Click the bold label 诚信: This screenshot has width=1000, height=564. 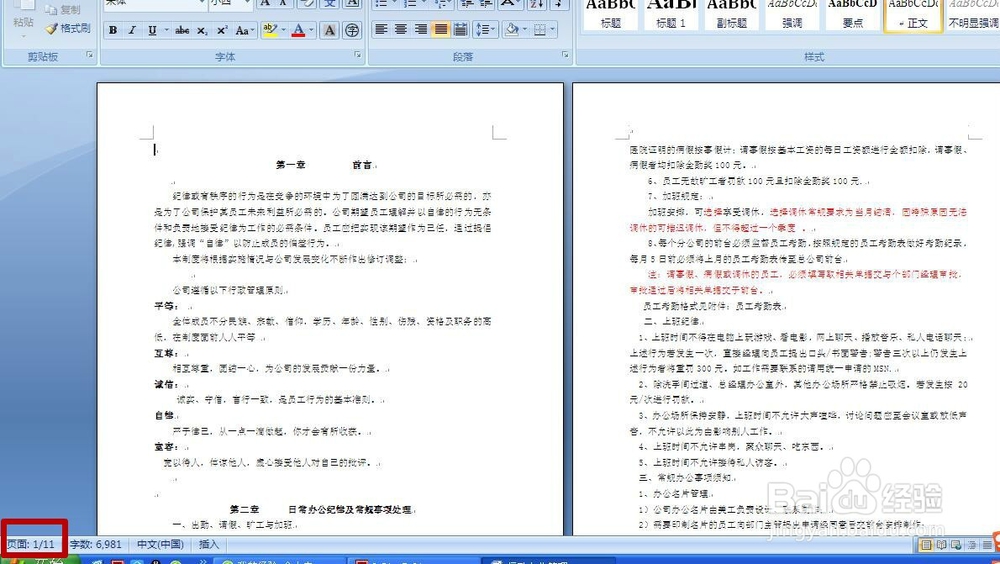click(x=166, y=384)
